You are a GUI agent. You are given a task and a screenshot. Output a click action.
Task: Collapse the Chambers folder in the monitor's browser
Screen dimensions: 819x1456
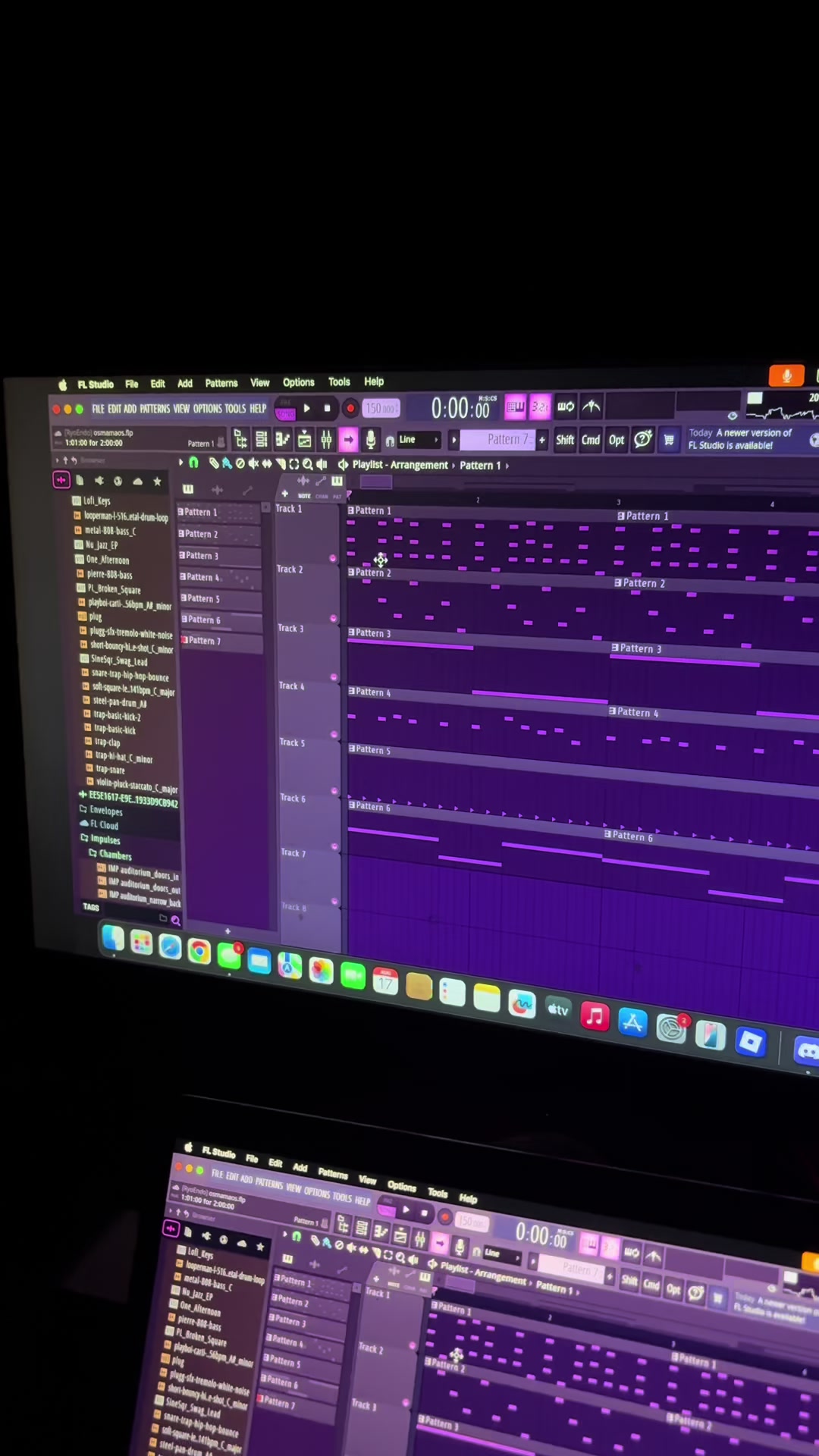tap(110, 855)
